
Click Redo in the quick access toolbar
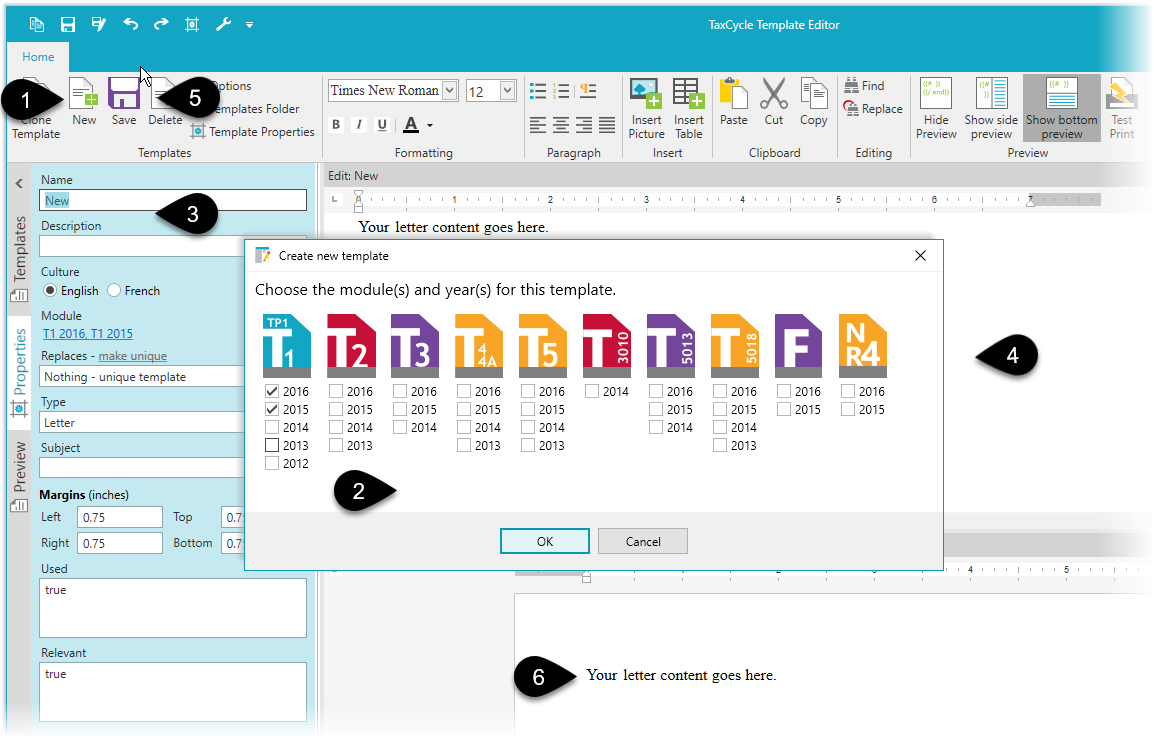[x=161, y=24]
